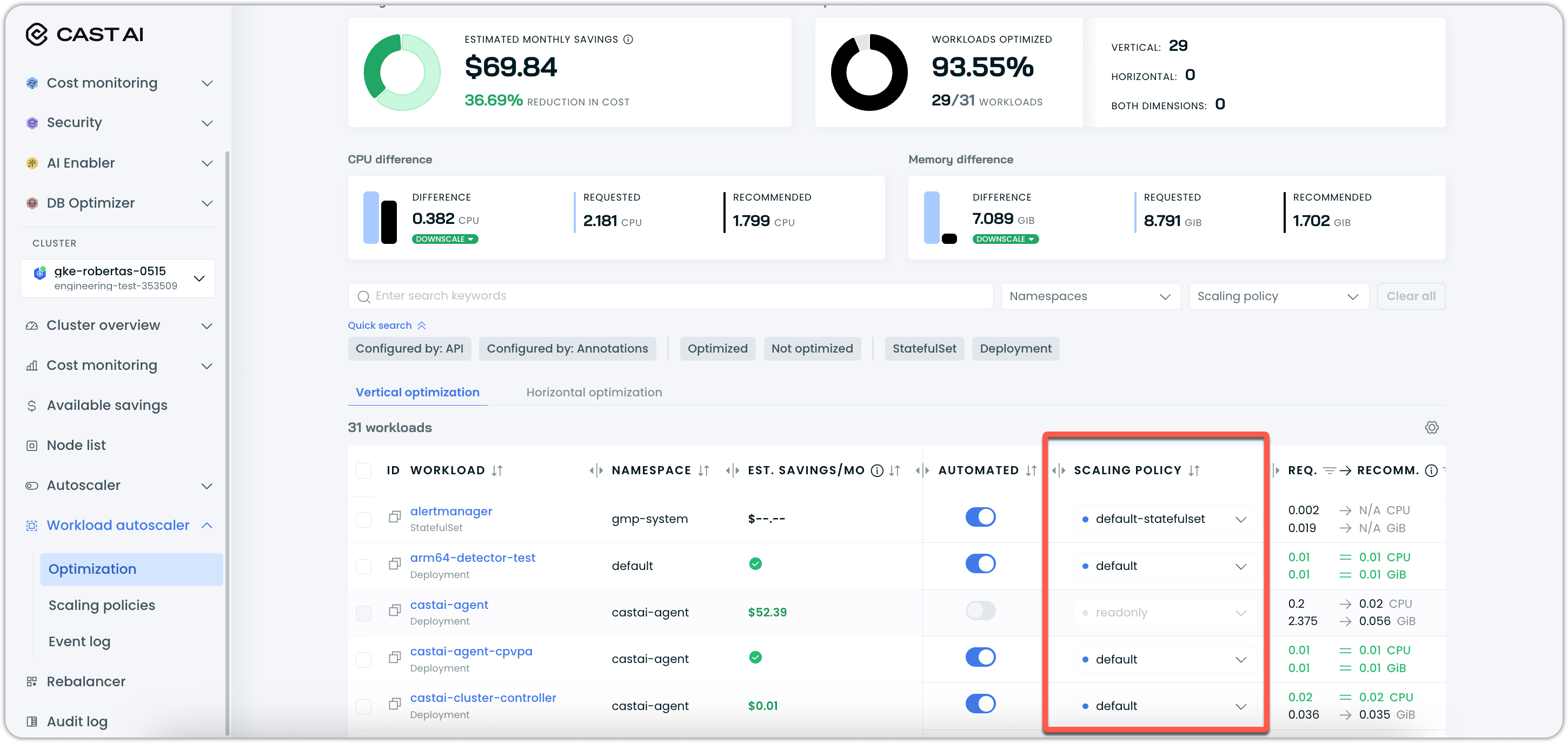
Task: Click the AI Enabler icon
Action: 32,163
